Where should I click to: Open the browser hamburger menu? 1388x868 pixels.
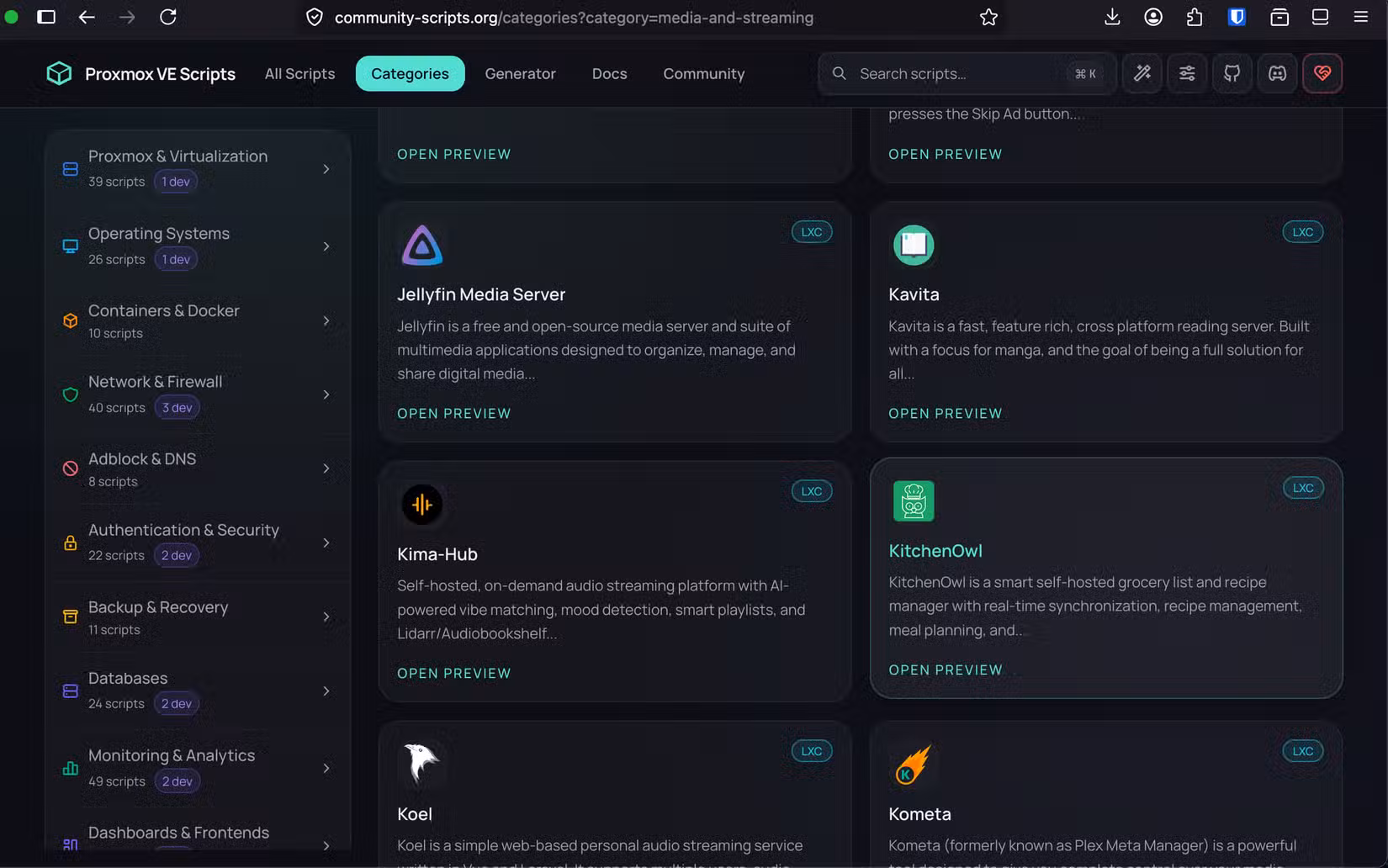point(1360,17)
